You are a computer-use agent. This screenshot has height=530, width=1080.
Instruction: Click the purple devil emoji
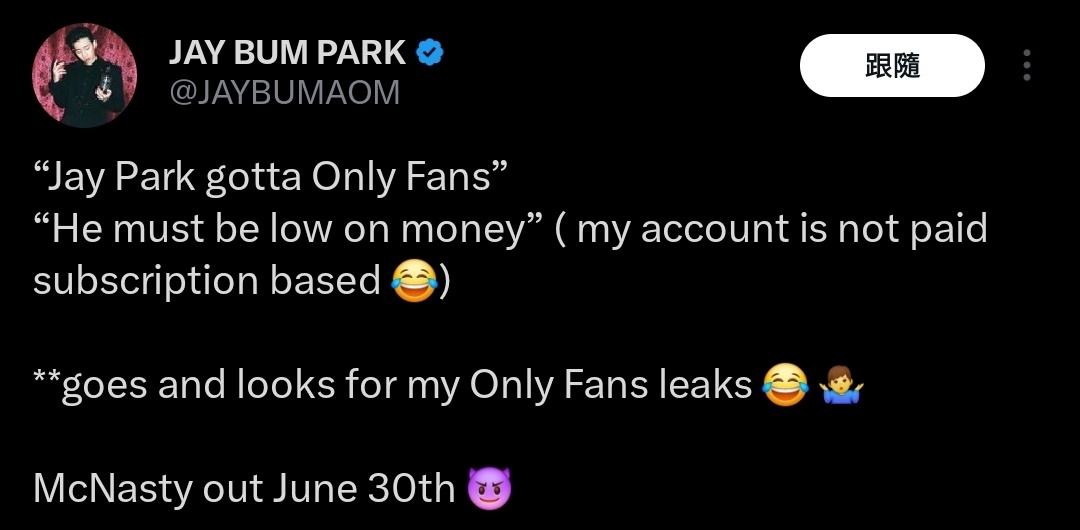[x=490, y=489]
